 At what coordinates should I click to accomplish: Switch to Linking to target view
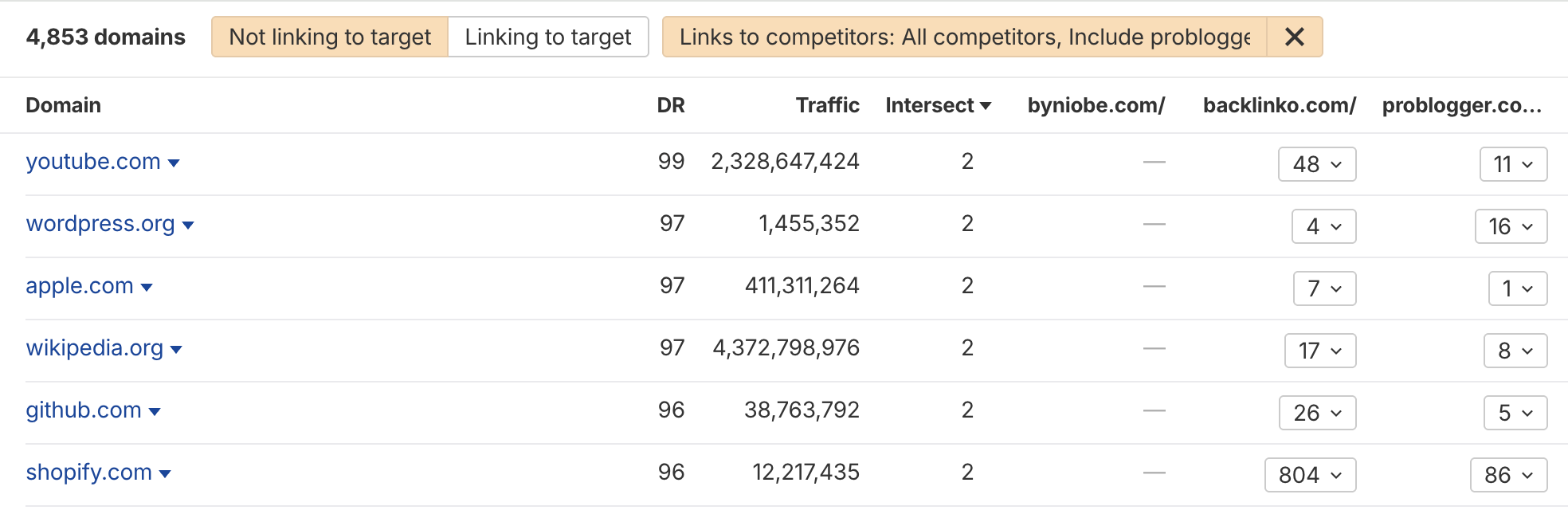click(548, 37)
